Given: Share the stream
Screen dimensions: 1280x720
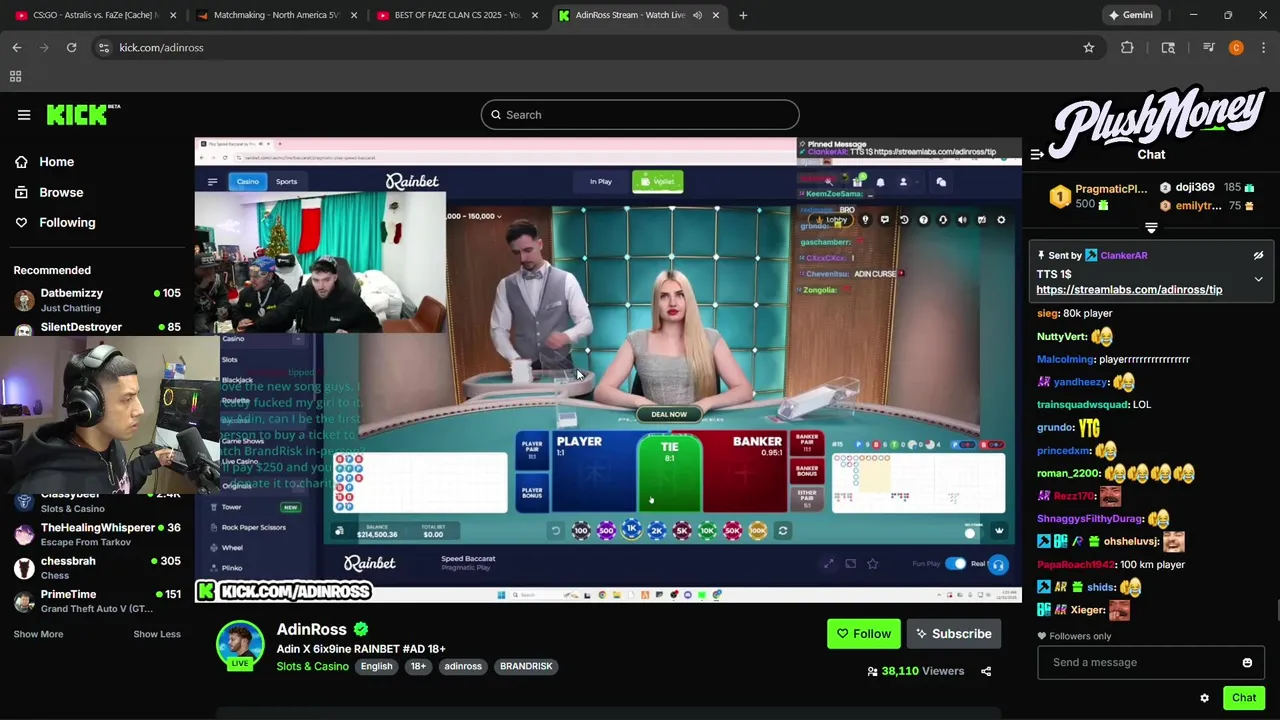Looking at the screenshot, I should (x=986, y=671).
